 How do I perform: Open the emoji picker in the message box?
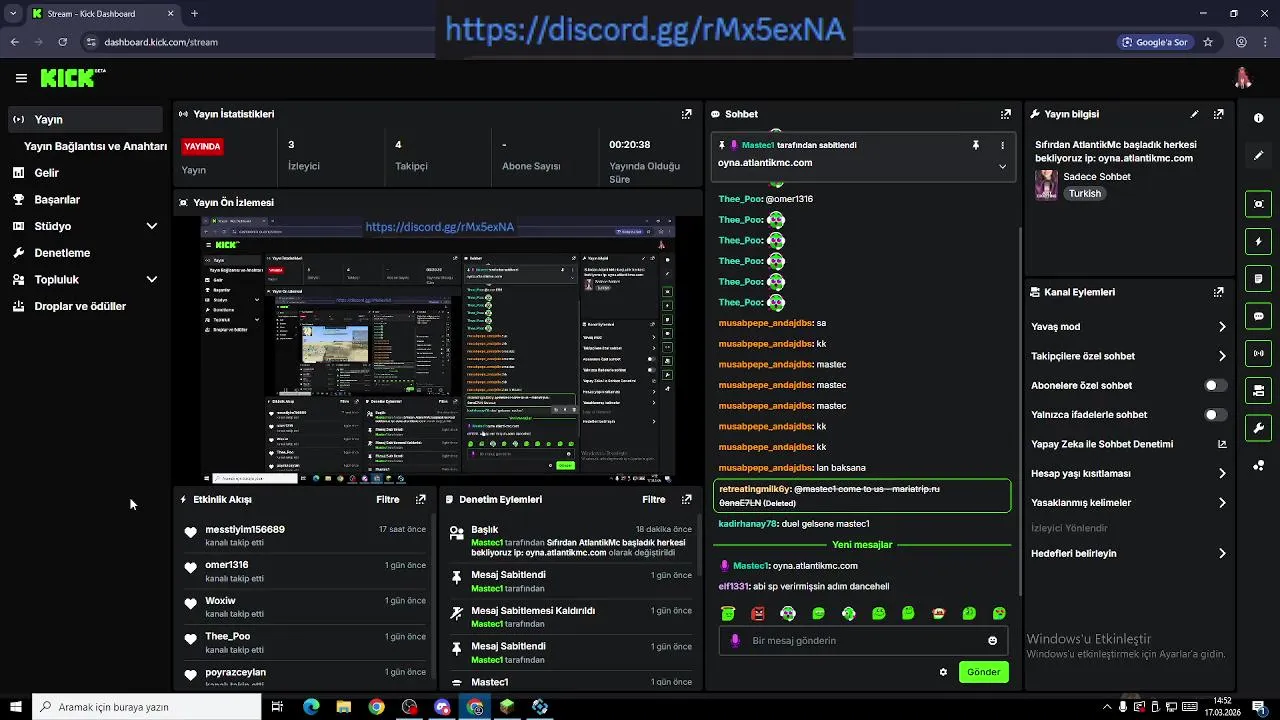(992, 641)
